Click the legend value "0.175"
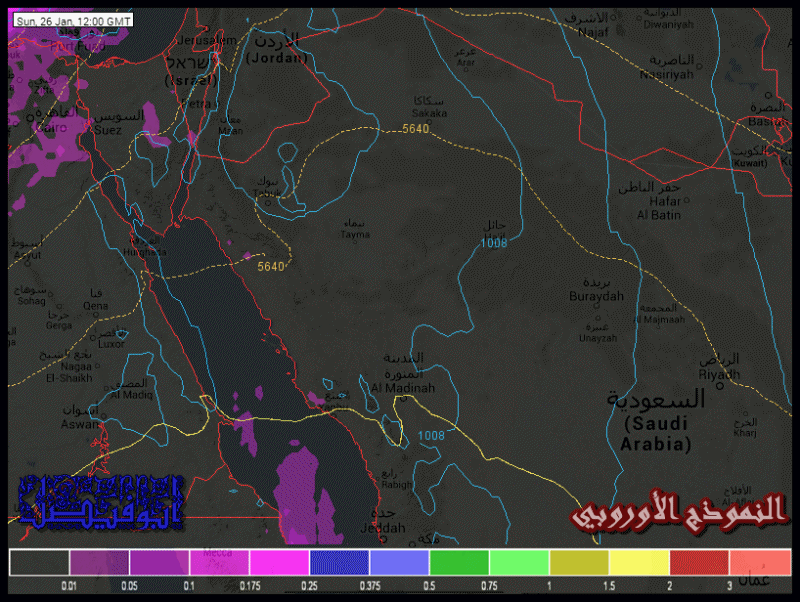This screenshot has height=602, width=800. (x=250, y=586)
